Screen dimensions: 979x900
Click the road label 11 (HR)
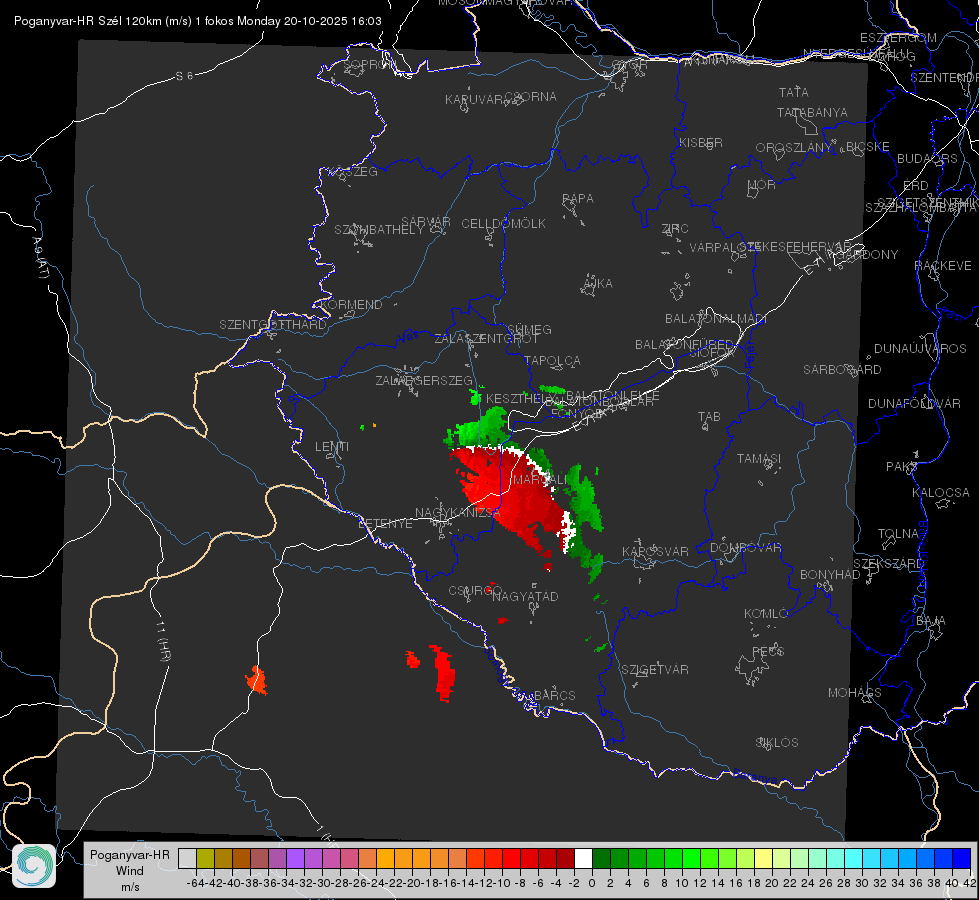click(x=162, y=640)
